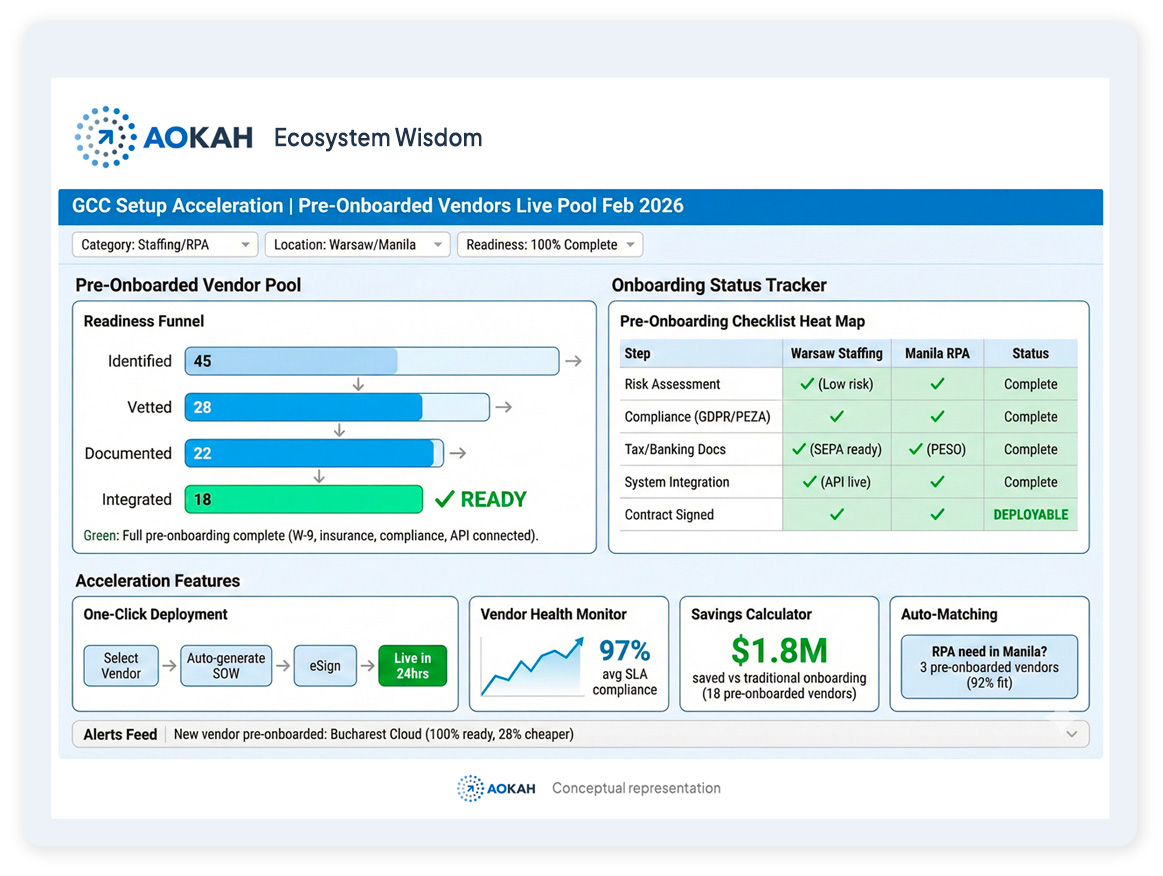This screenshot has width=1163, height=876.
Task: Click the Live in 24hrs button
Action: pyautogui.click(x=412, y=666)
